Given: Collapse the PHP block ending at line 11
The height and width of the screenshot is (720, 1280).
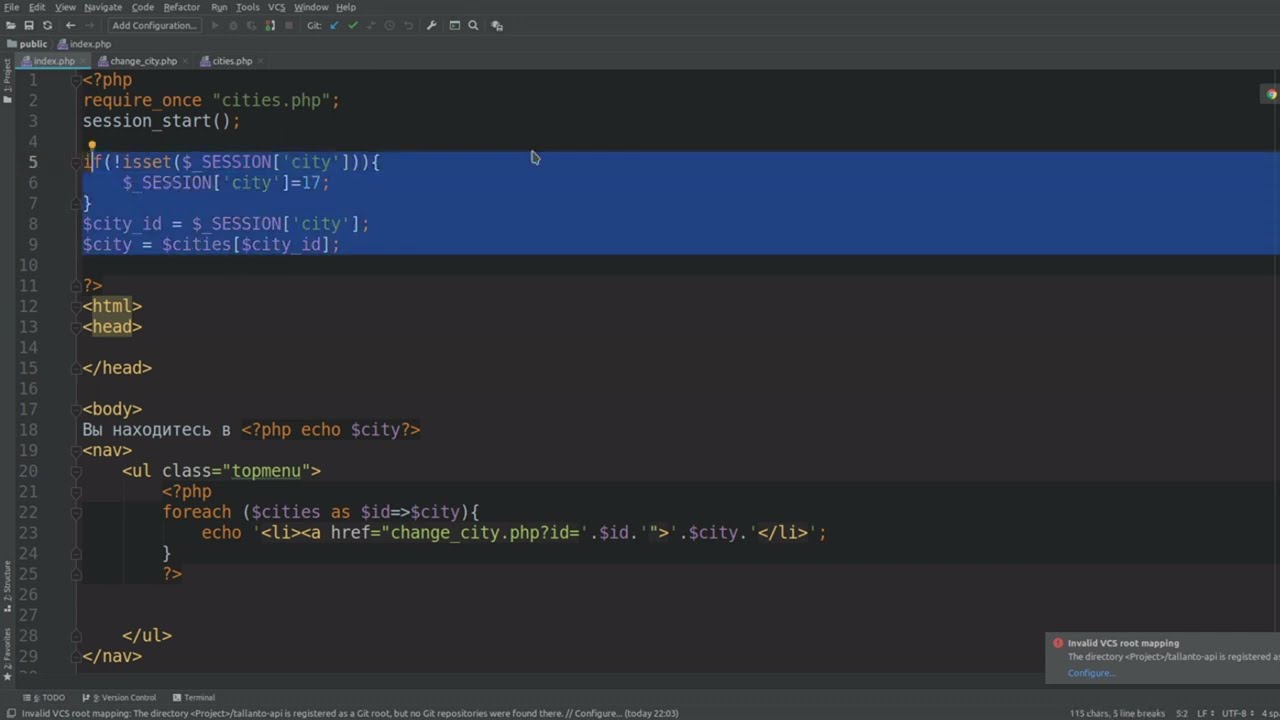Looking at the screenshot, I should click(76, 285).
